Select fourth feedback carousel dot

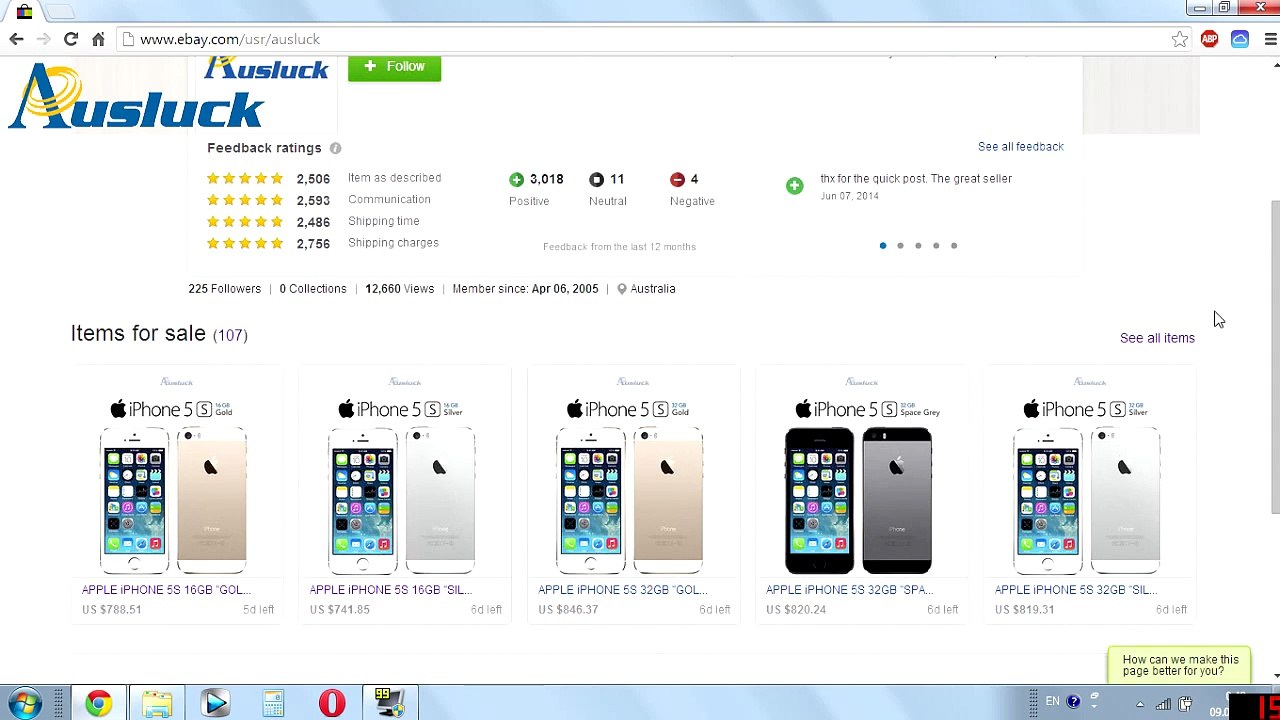click(936, 246)
